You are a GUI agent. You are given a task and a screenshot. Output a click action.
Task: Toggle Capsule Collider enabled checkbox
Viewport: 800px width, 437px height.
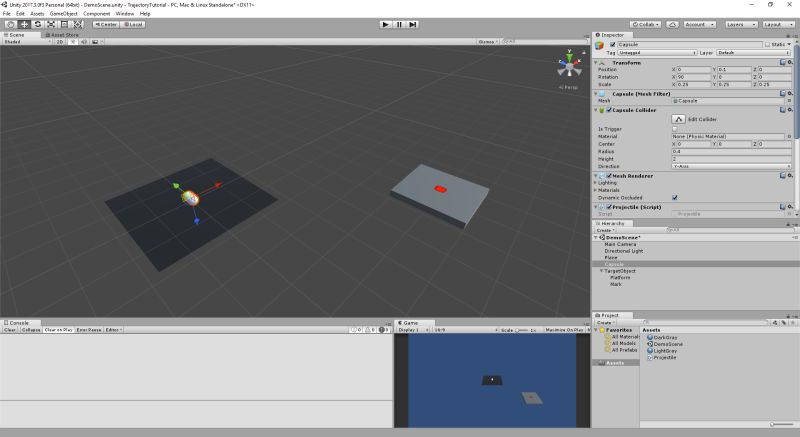pyautogui.click(x=609, y=110)
